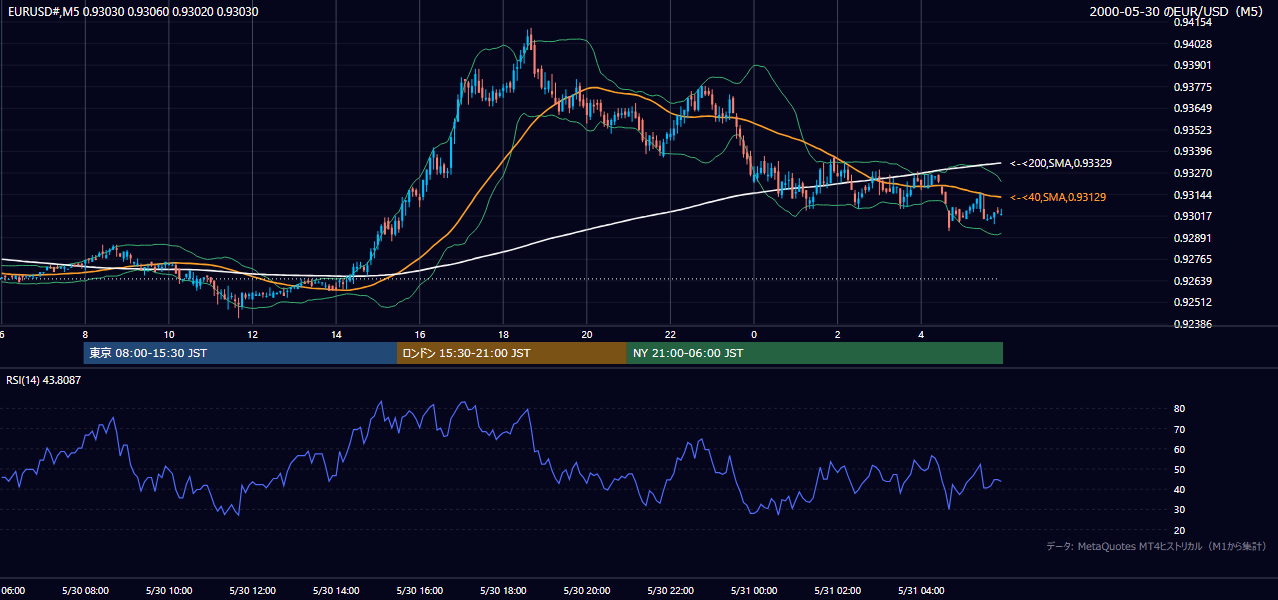Viewport: 1278px width, 600px height.
Task: Click bottom time label 5/30 14:00
Action: tap(335, 590)
